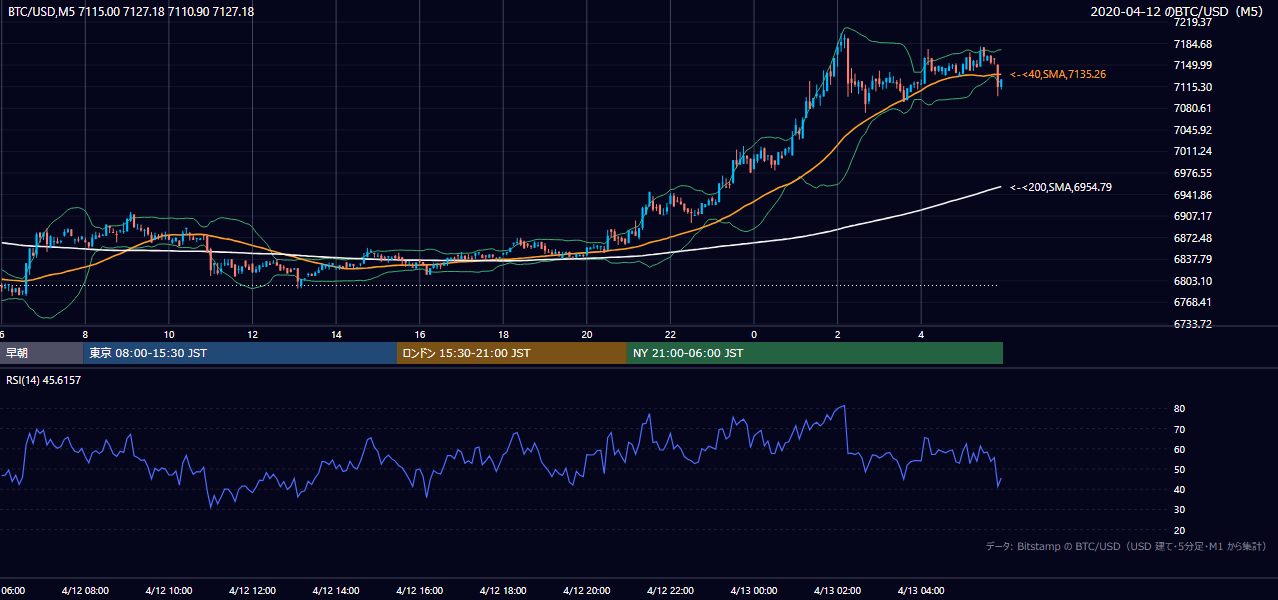Click the 4/12 18:00 bottom time label
1278x600 pixels.
coord(502,591)
